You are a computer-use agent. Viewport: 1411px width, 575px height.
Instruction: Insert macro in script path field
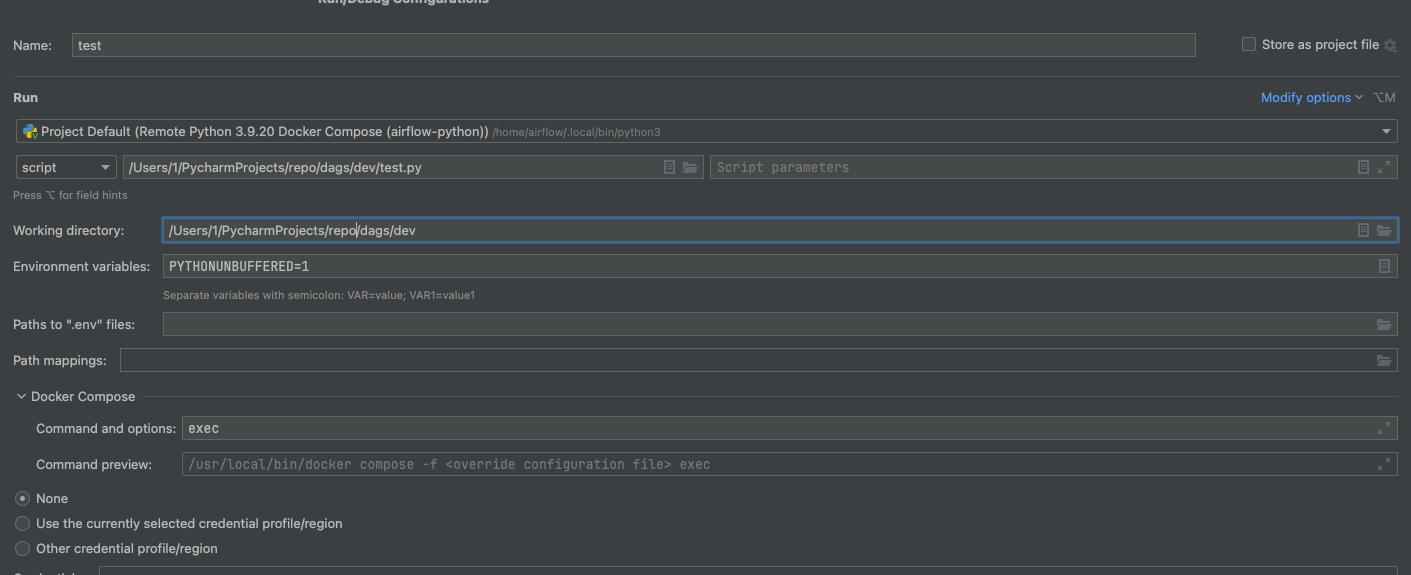point(670,168)
